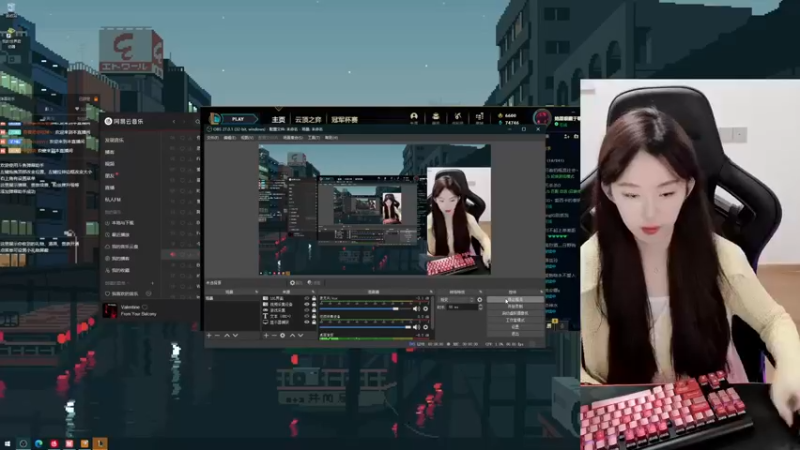Image resolution: width=800 pixels, height=450 pixels.
Task: Click 开始录制 start recording button in OBS
Action: tap(515, 306)
